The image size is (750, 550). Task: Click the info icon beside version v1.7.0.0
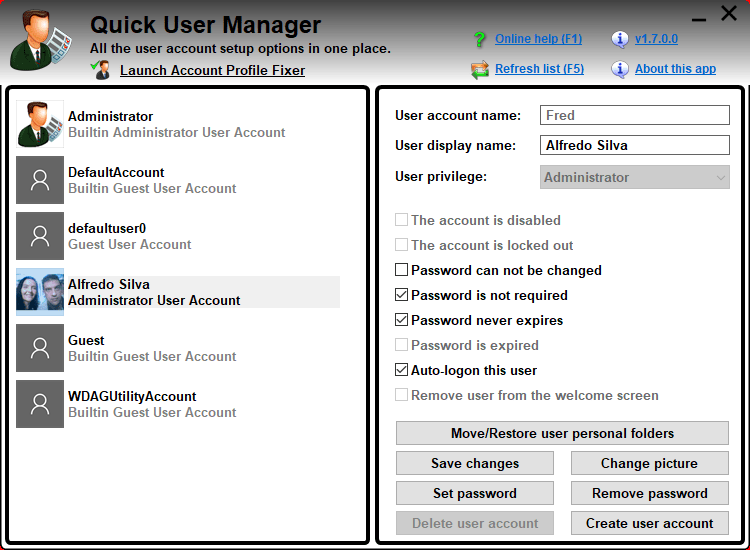(x=620, y=39)
